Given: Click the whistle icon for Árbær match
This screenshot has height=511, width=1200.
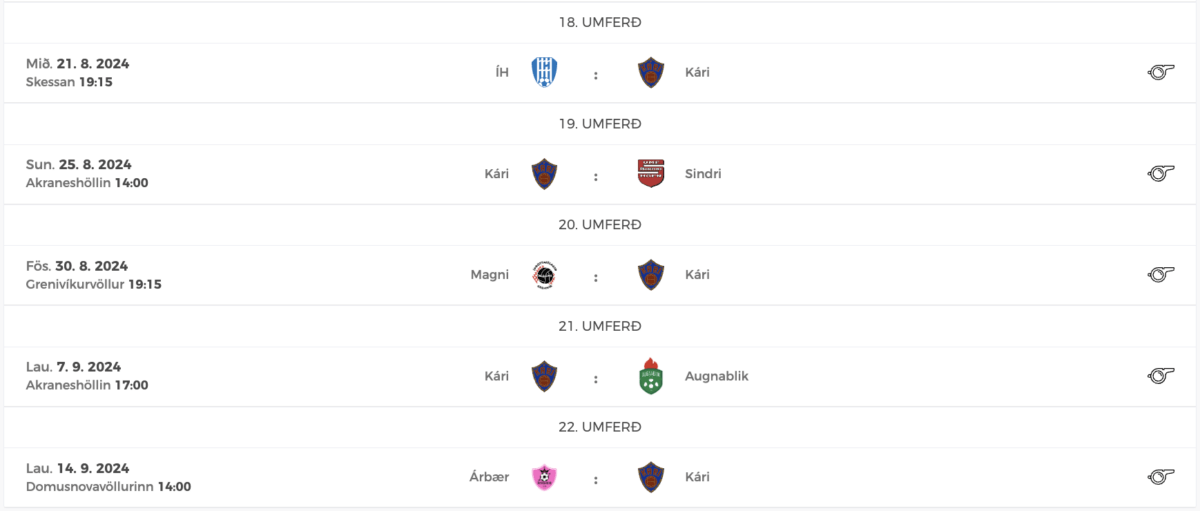Looking at the screenshot, I should (1160, 477).
